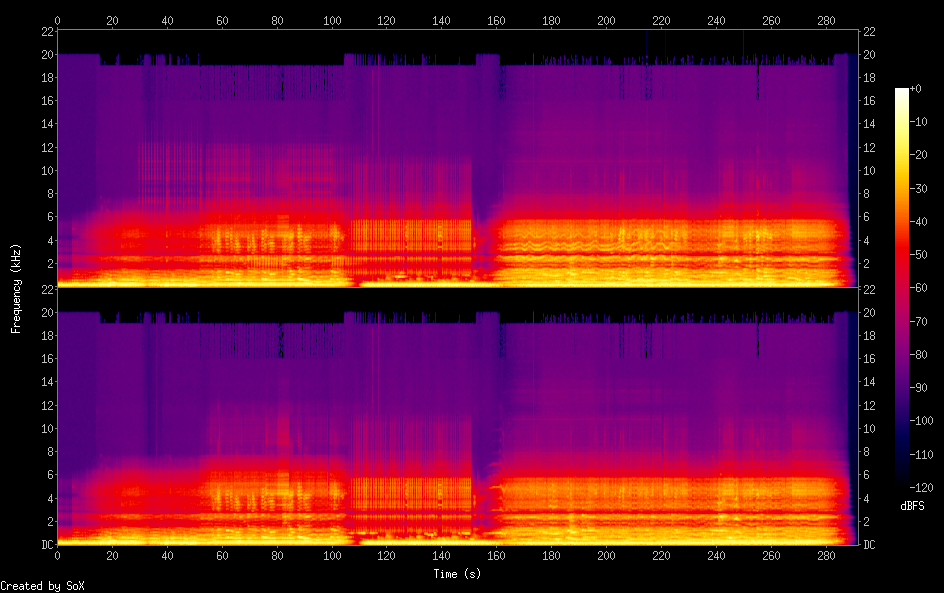Click the "100" tick on the top time axis
Image resolution: width=944 pixels, height=593 pixels.
(x=332, y=20)
